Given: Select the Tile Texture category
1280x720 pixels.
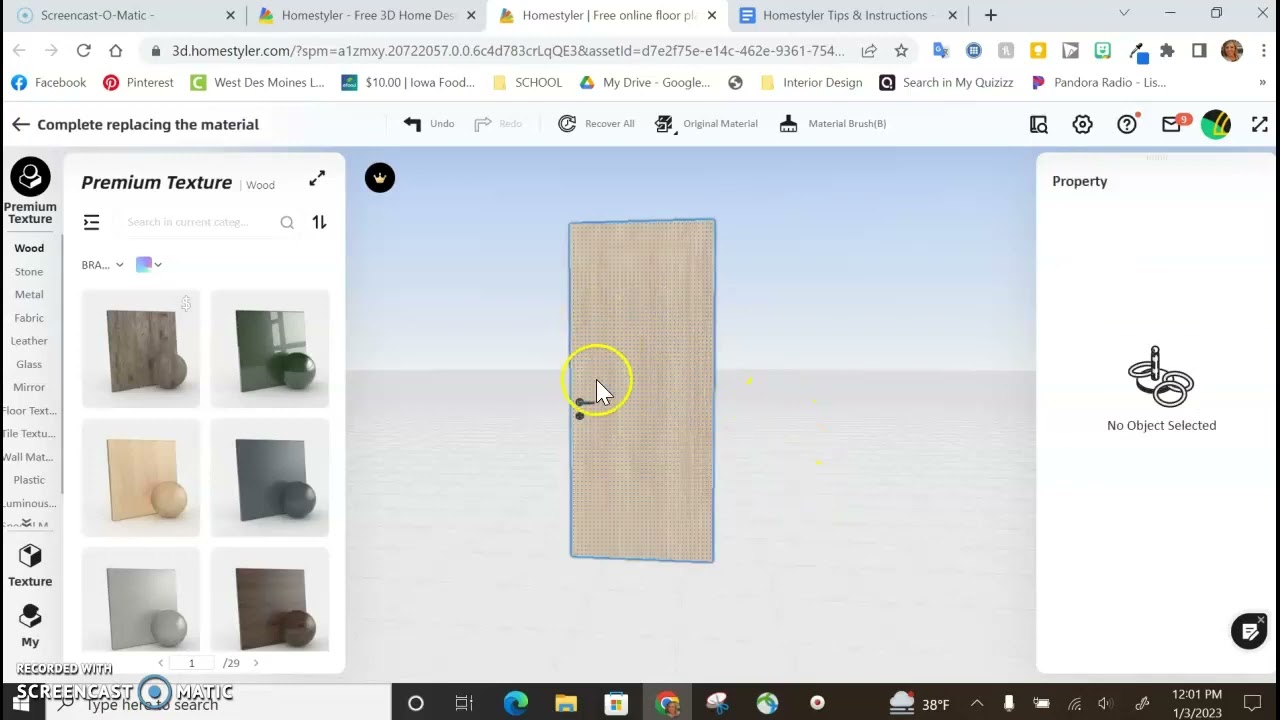Looking at the screenshot, I should pyautogui.click(x=29, y=434).
